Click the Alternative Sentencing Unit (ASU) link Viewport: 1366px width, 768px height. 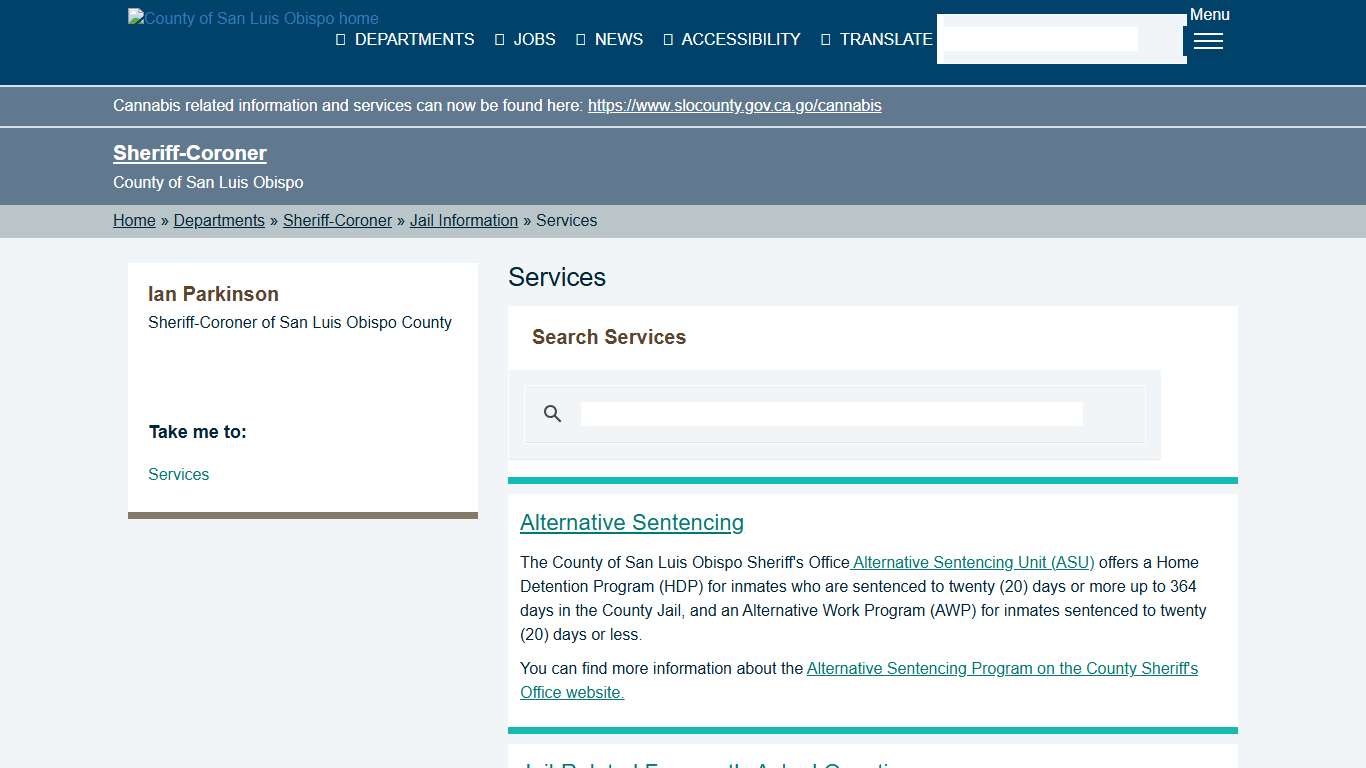[x=971, y=562]
